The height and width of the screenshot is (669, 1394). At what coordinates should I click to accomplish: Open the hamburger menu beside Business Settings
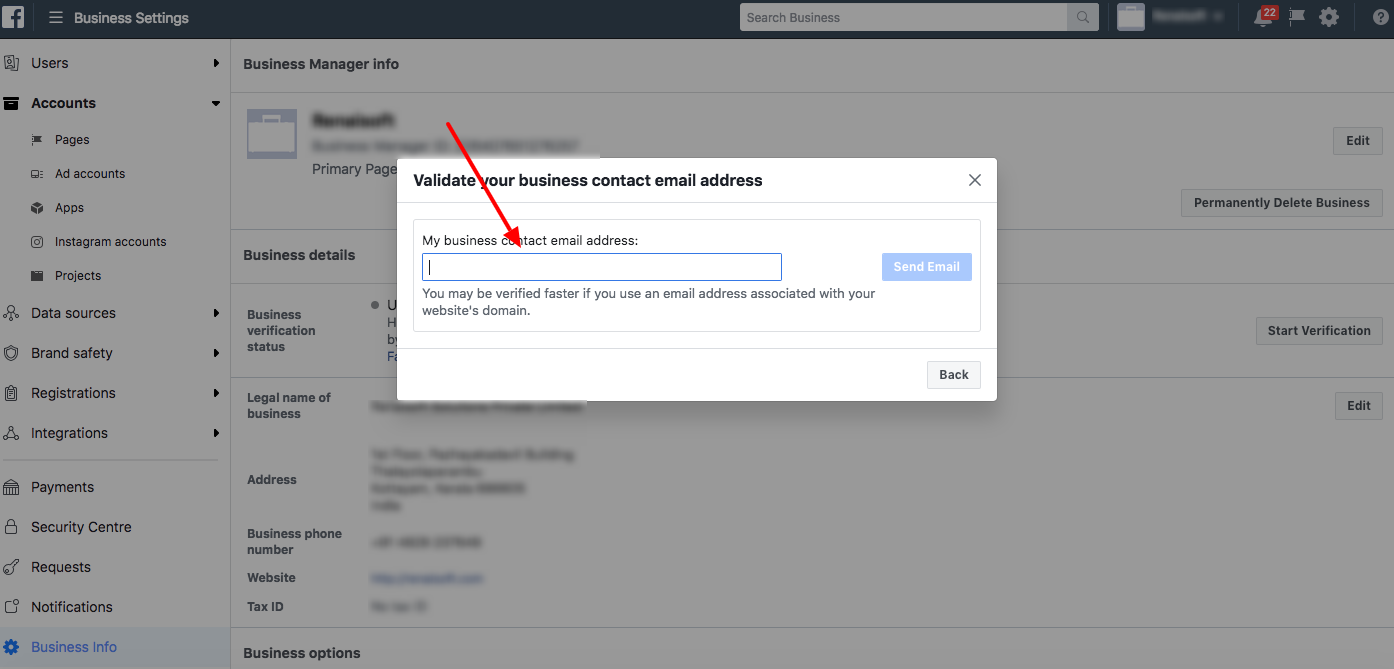click(56, 18)
